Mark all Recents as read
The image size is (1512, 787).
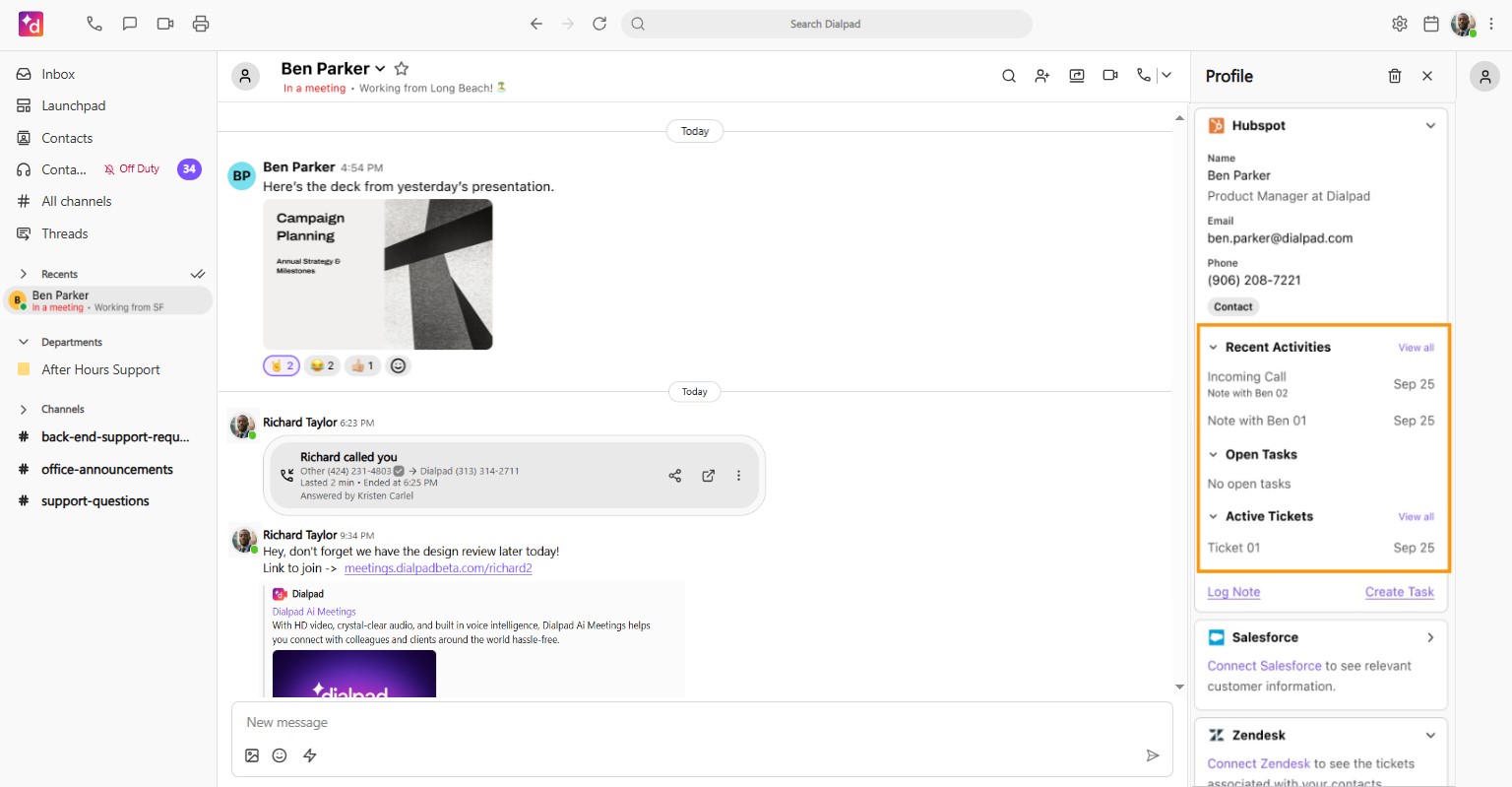[198, 274]
